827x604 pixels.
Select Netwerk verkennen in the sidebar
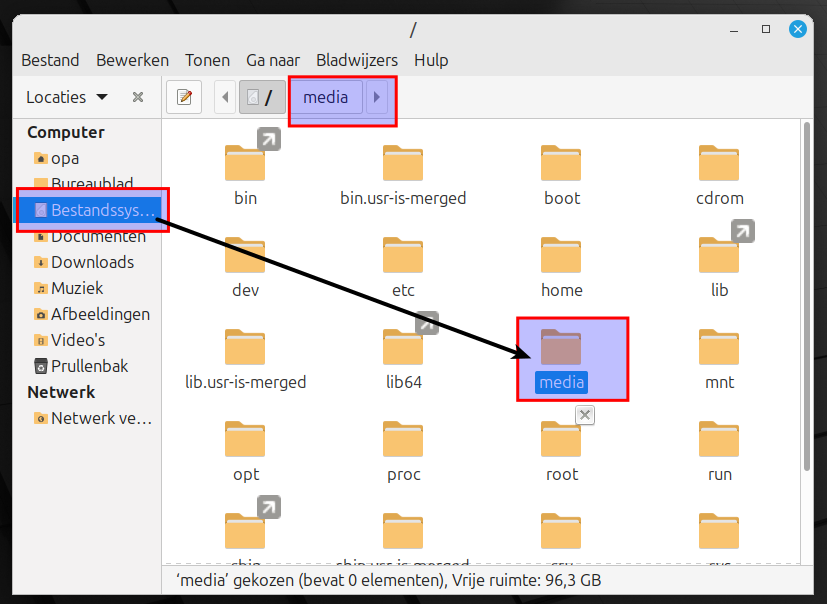87,418
